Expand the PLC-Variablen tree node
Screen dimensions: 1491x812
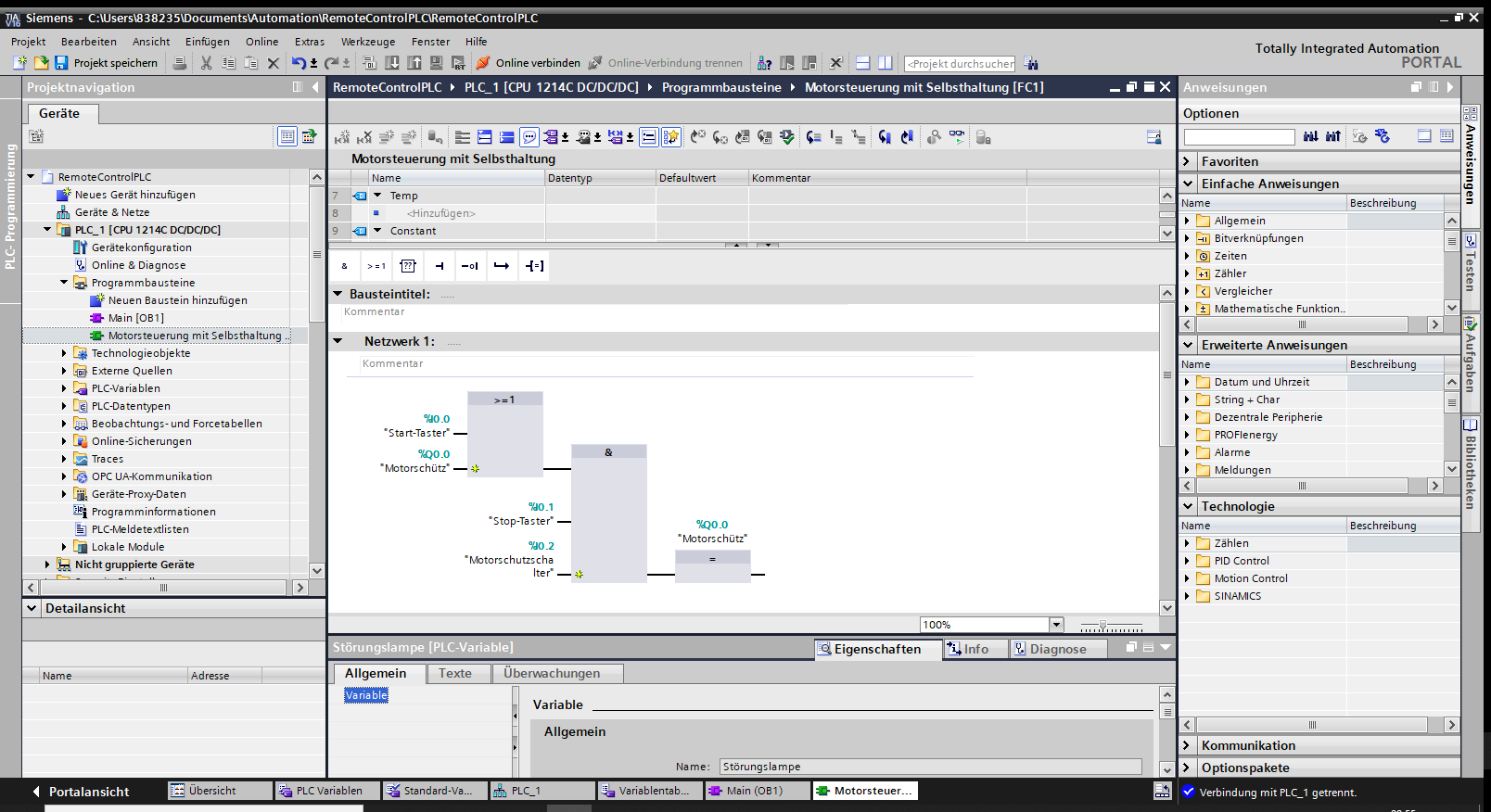click(64, 388)
